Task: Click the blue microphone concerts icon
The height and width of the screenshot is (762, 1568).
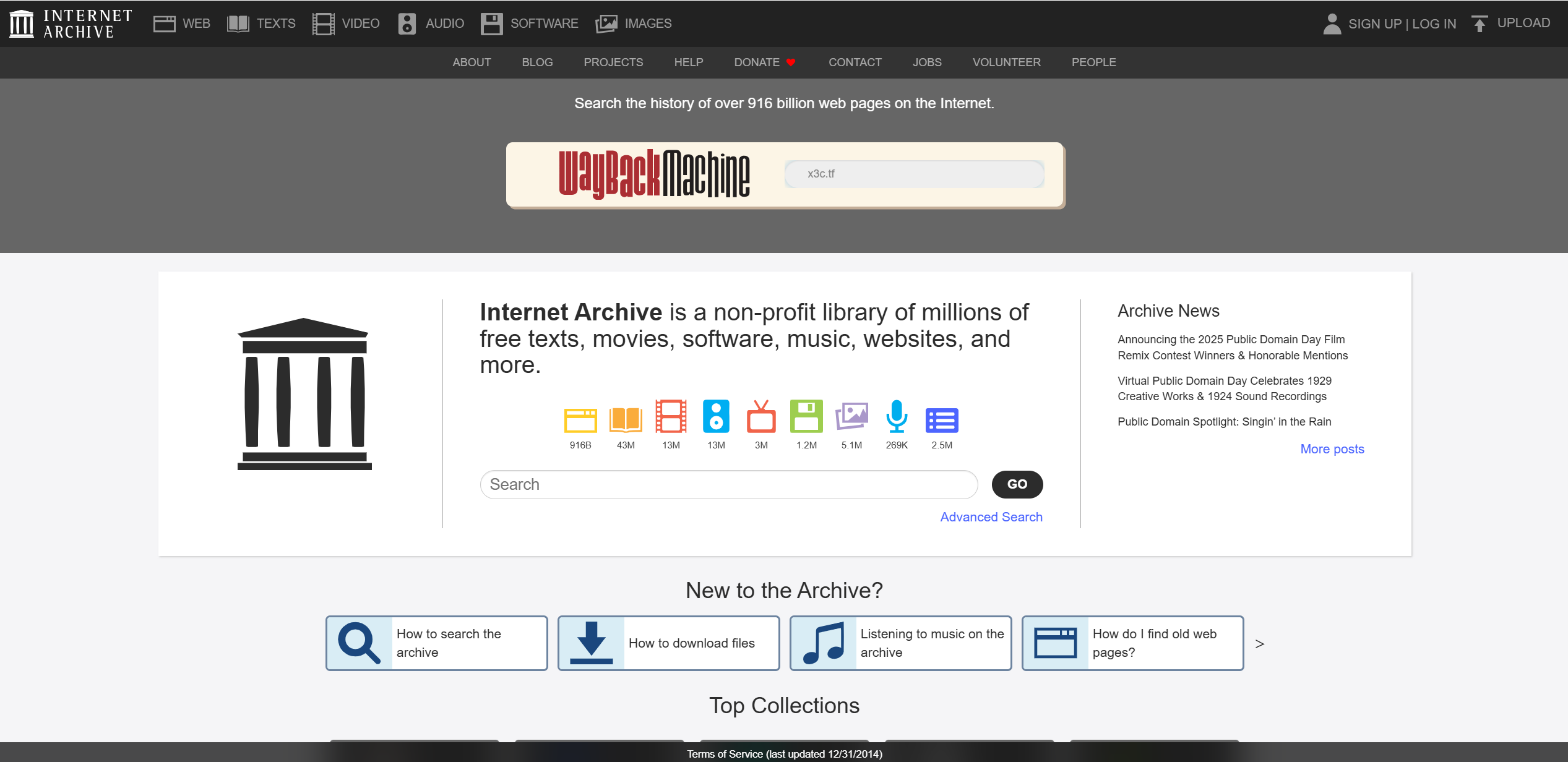Action: pyautogui.click(x=897, y=416)
